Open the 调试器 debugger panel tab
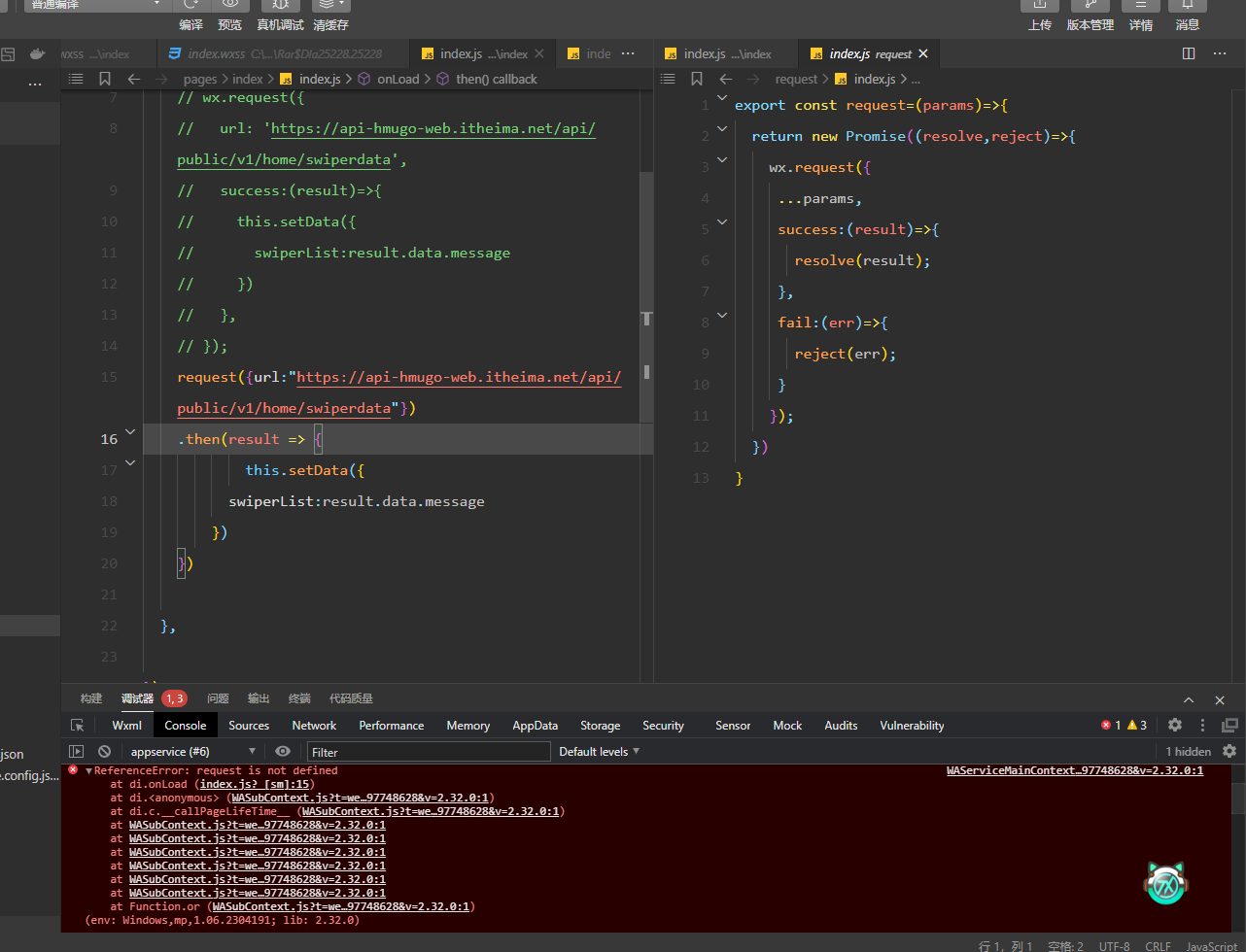1246x952 pixels. [x=137, y=698]
